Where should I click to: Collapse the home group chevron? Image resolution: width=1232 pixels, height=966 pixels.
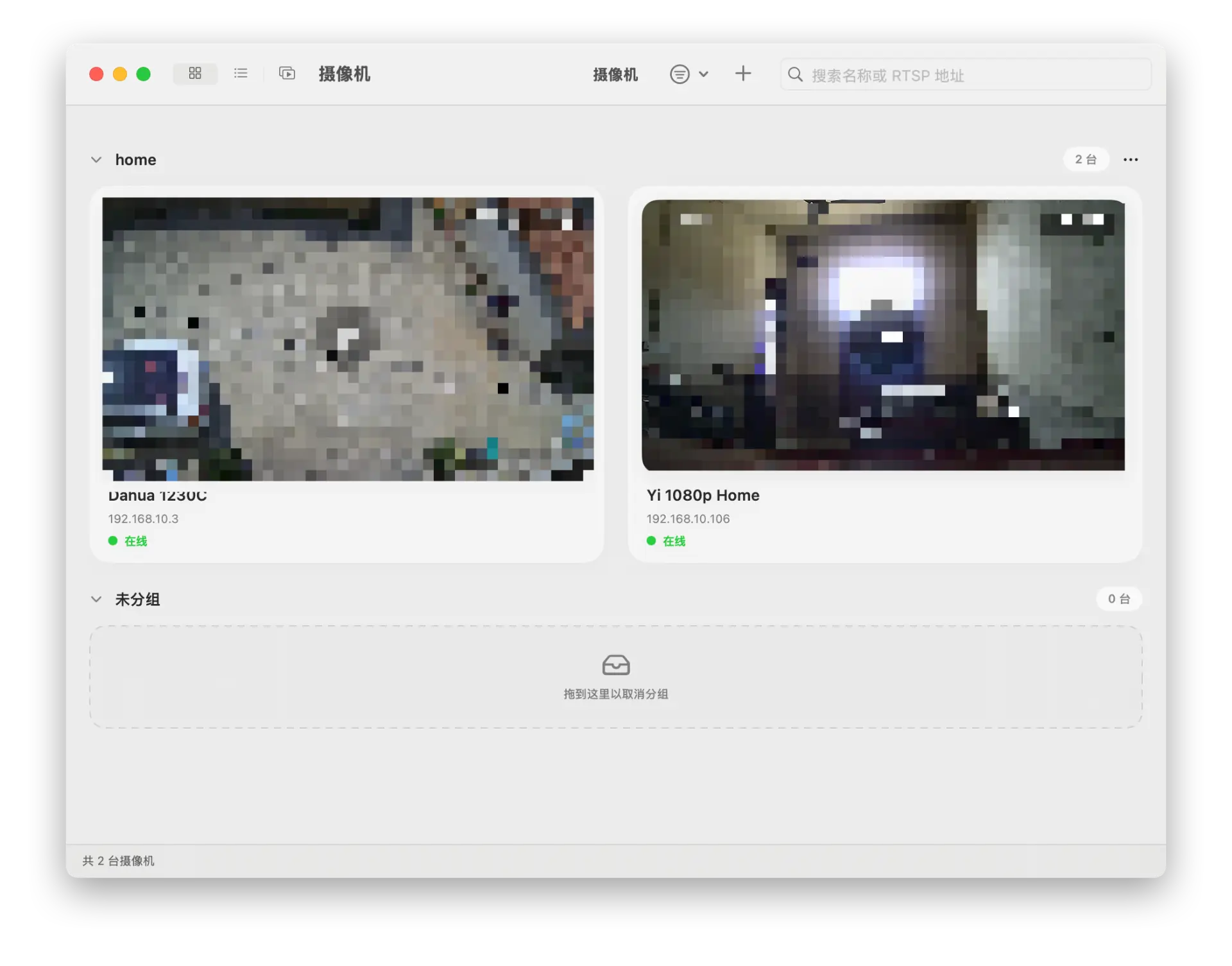(x=96, y=159)
